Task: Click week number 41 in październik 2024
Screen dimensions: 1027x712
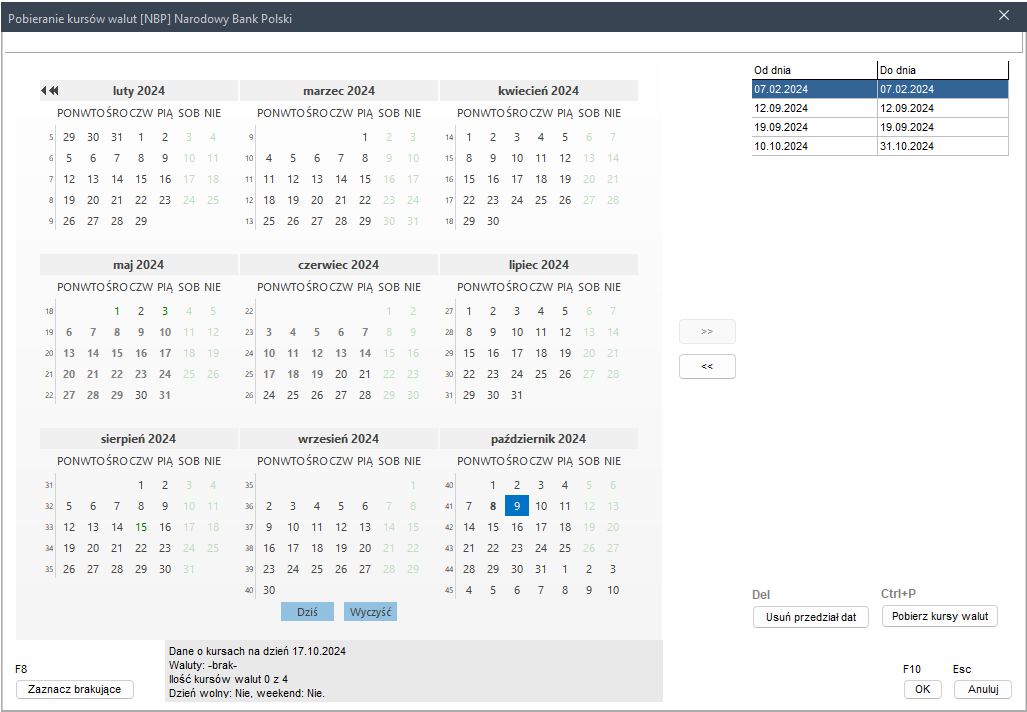Action: (449, 506)
